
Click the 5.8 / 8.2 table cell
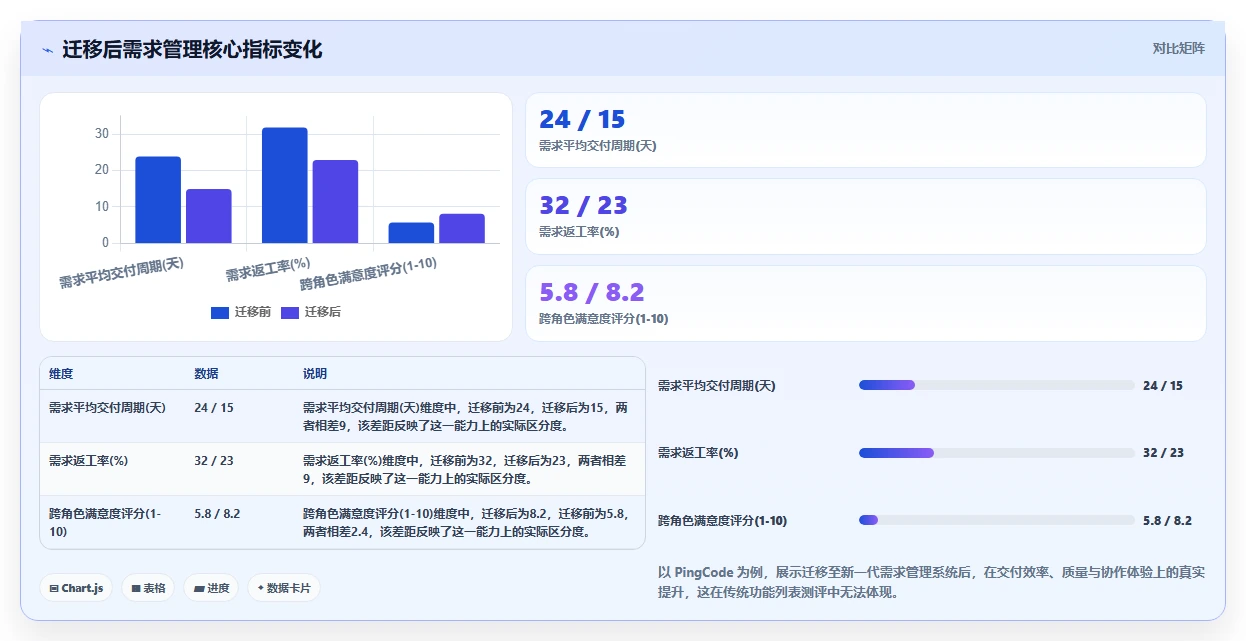coord(217,514)
